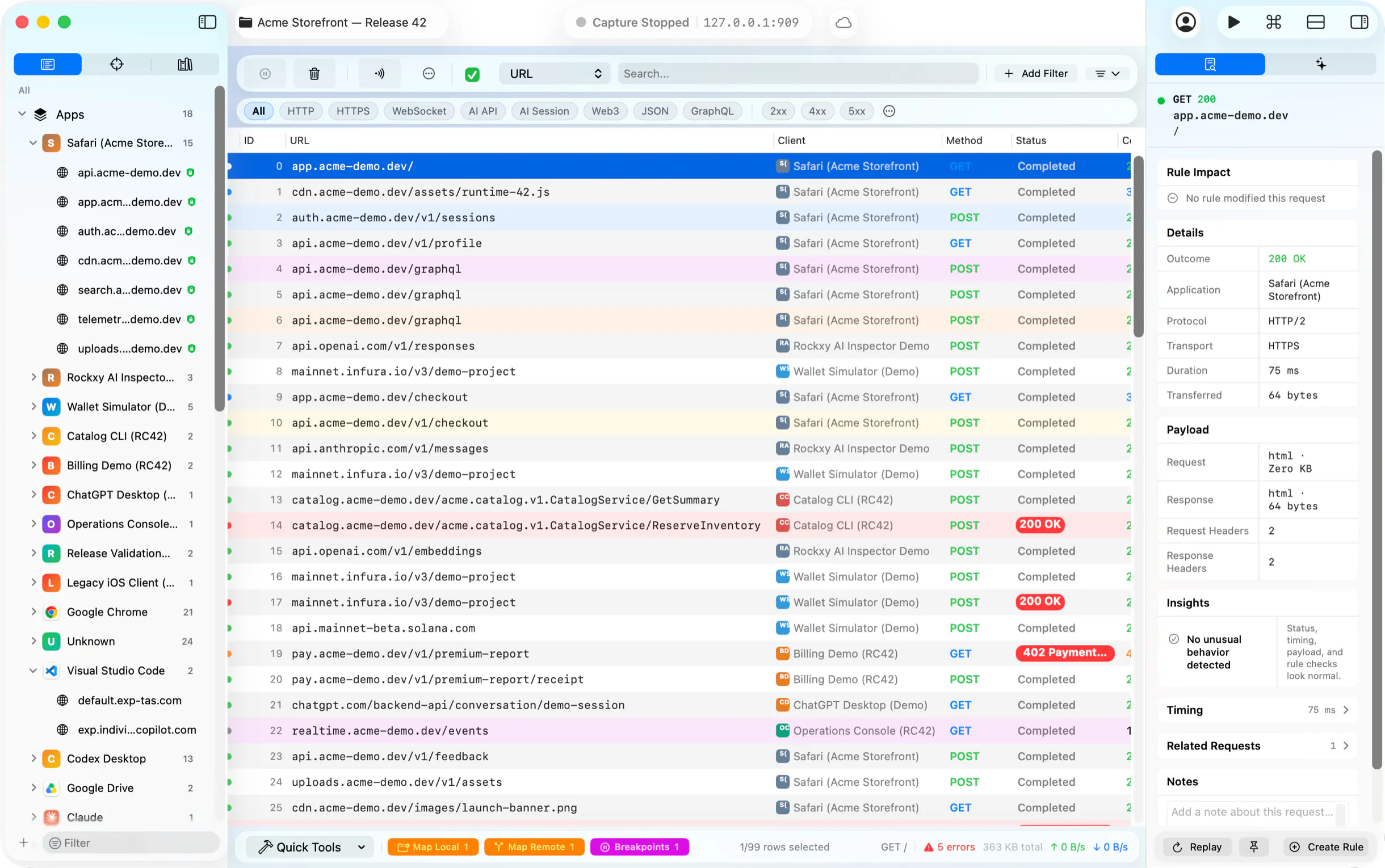Switch to the request list sidebar tab
Viewport: 1385px width, 868px height.
coord(48,64)
